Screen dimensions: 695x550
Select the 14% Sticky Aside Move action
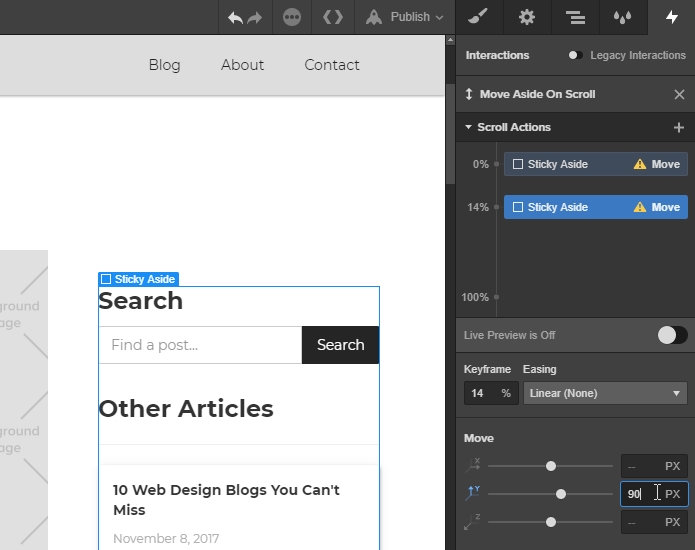(596, 207)
